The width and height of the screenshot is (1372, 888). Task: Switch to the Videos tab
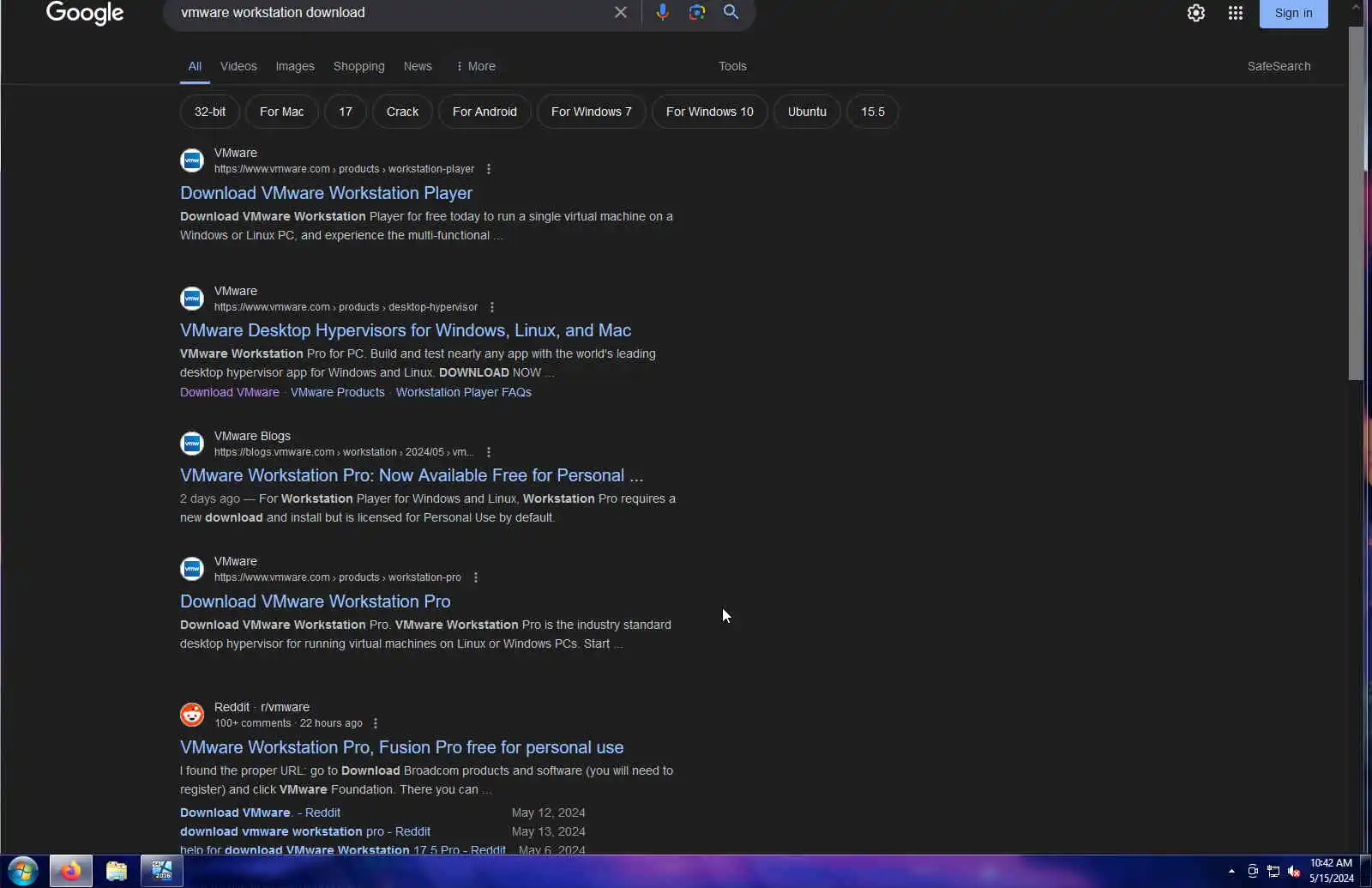[x=238, y=66]
